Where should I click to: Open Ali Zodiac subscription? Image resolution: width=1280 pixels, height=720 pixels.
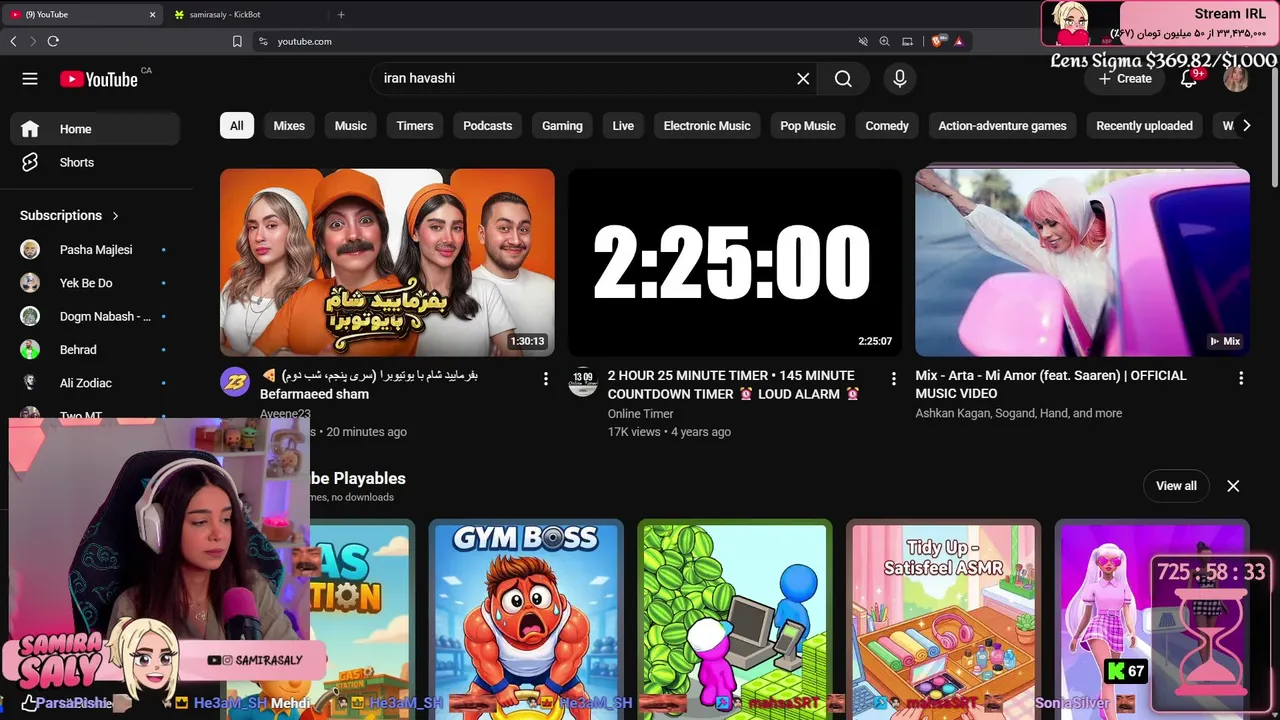pyautogui.click(x=95, y=383)
